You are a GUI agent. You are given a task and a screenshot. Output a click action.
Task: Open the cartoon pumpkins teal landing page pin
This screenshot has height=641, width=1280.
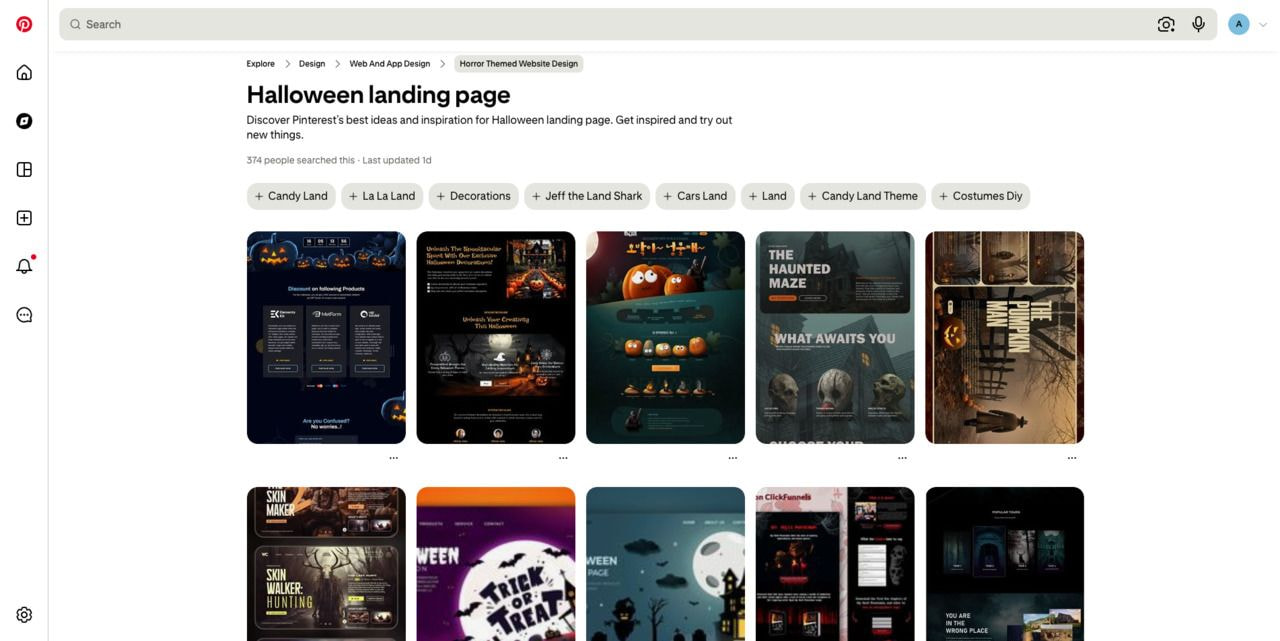666,338
